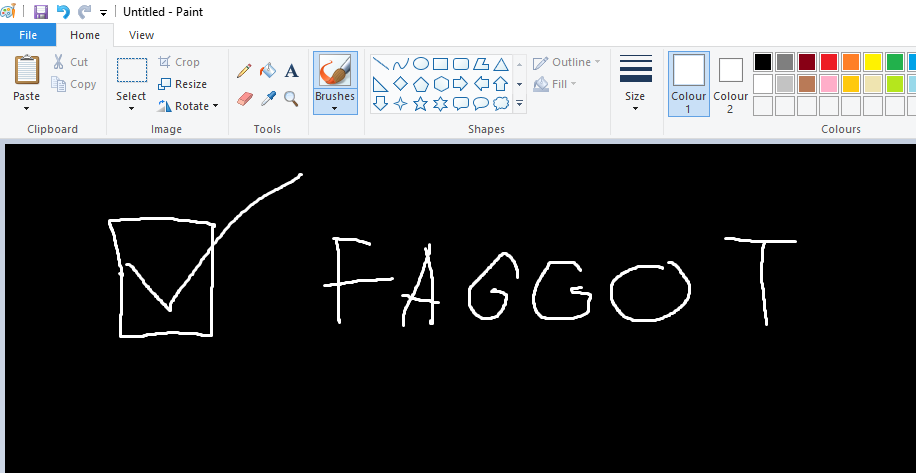Screen dimensions: 916x473
Task: Click the Brushes tool icon
Action: (x=335, y=70)
